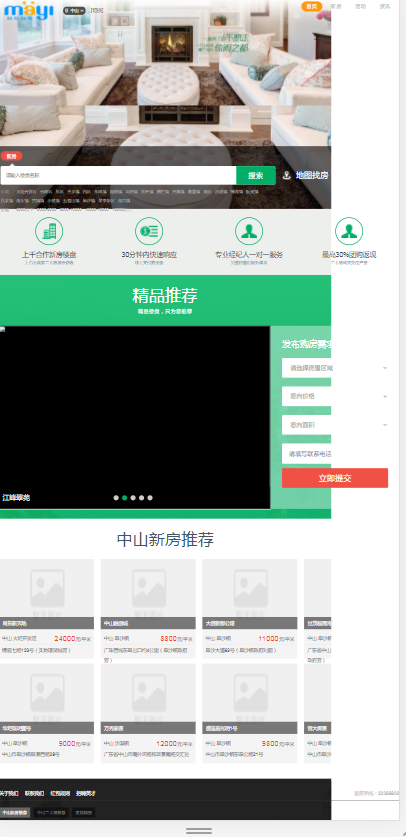Open the black carousel slide image

[135, 417]
